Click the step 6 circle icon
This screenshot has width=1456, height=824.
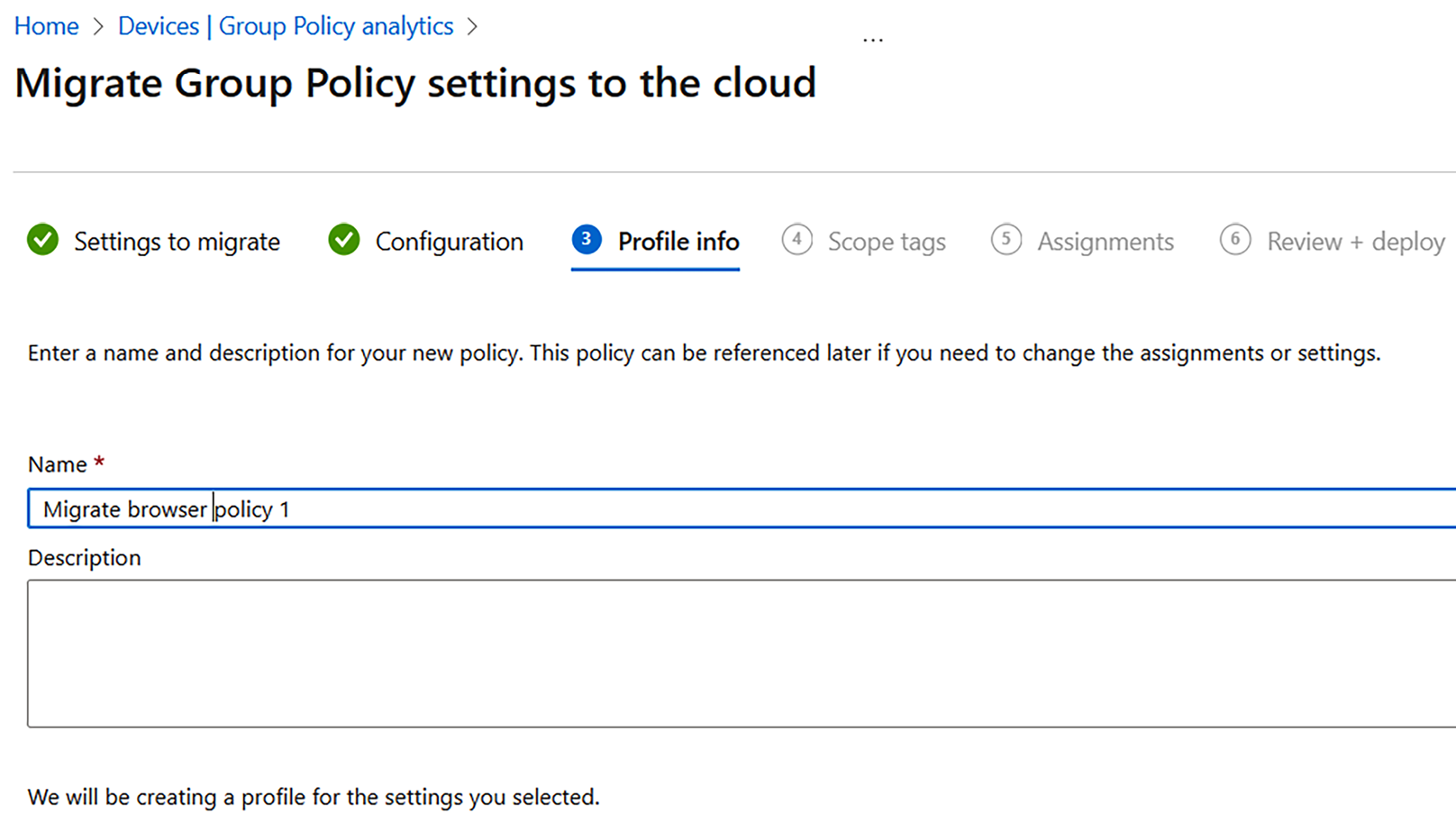[x=1235, y=240]
